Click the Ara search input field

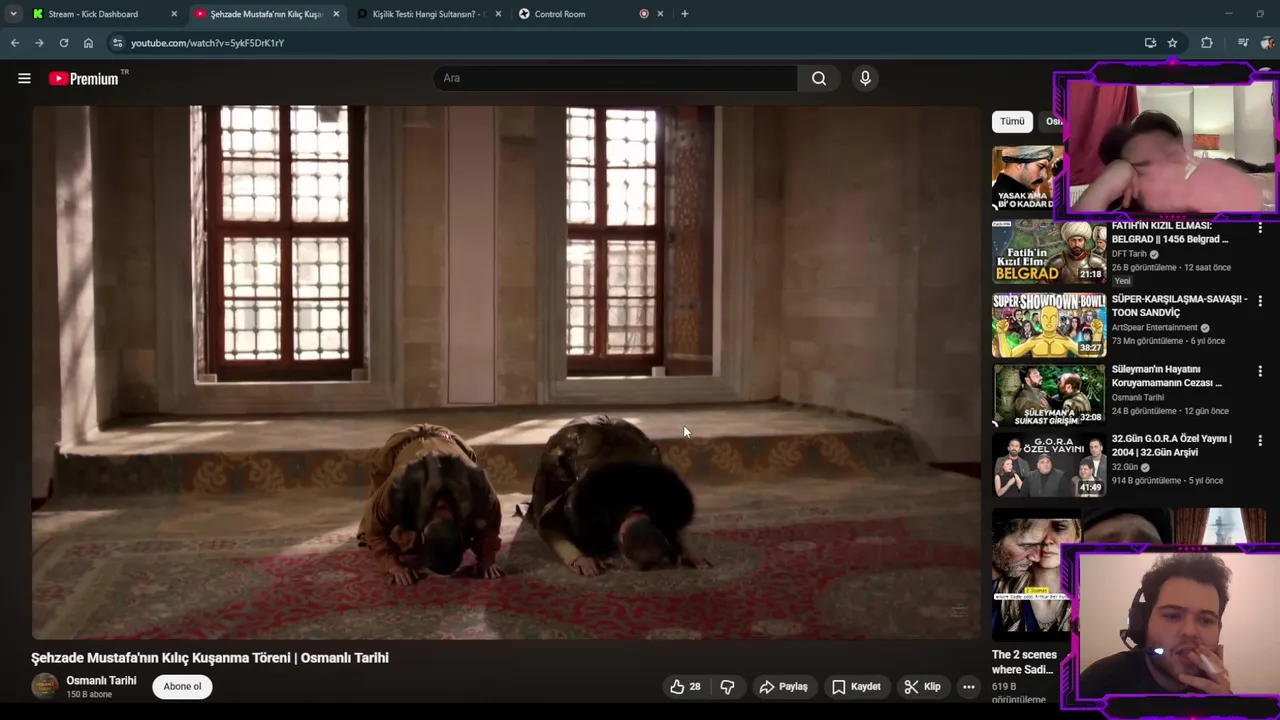[x=616, y=78]
